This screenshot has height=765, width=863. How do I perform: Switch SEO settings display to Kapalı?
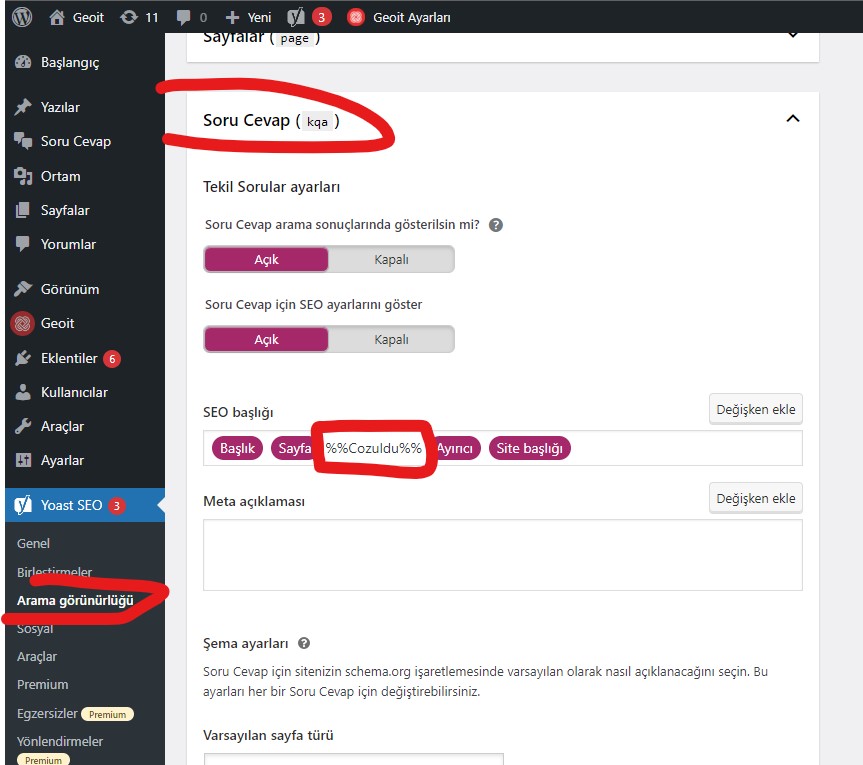pyautogui.click(x=391, y=339)
